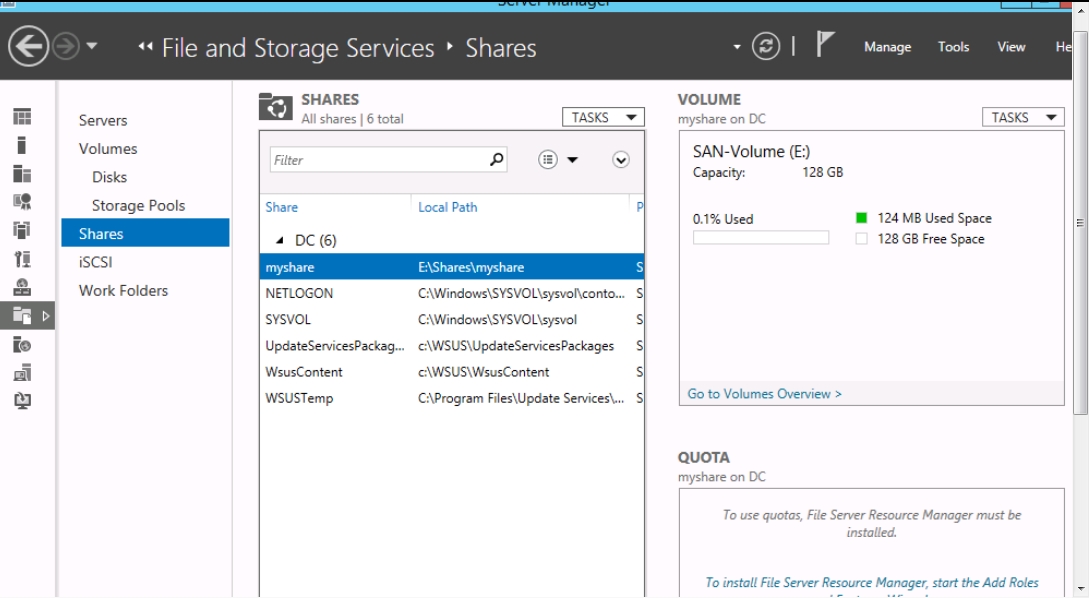Open the Tools menu

[953, 47]
